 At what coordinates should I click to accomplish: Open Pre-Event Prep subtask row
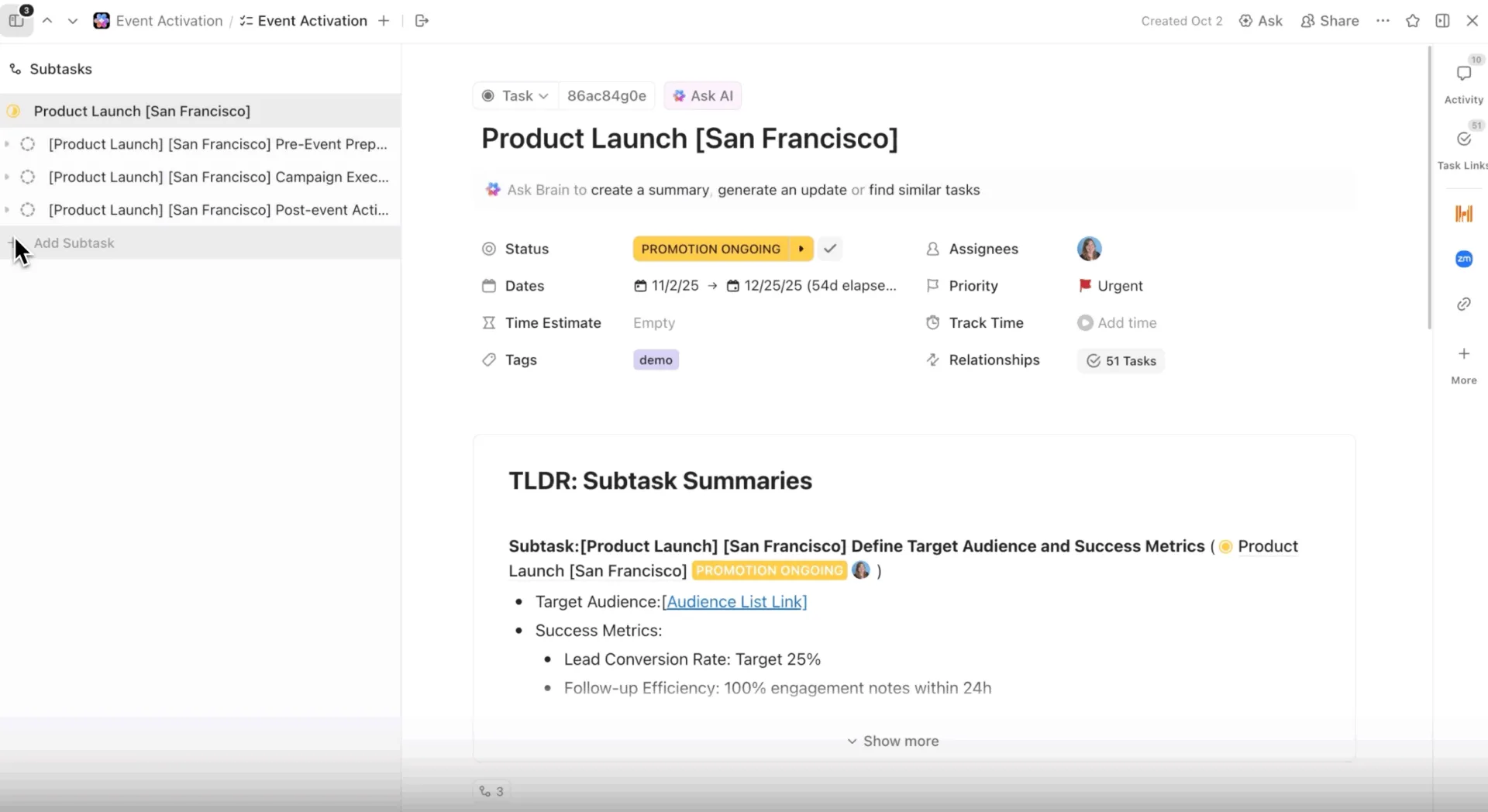[218, 144]
